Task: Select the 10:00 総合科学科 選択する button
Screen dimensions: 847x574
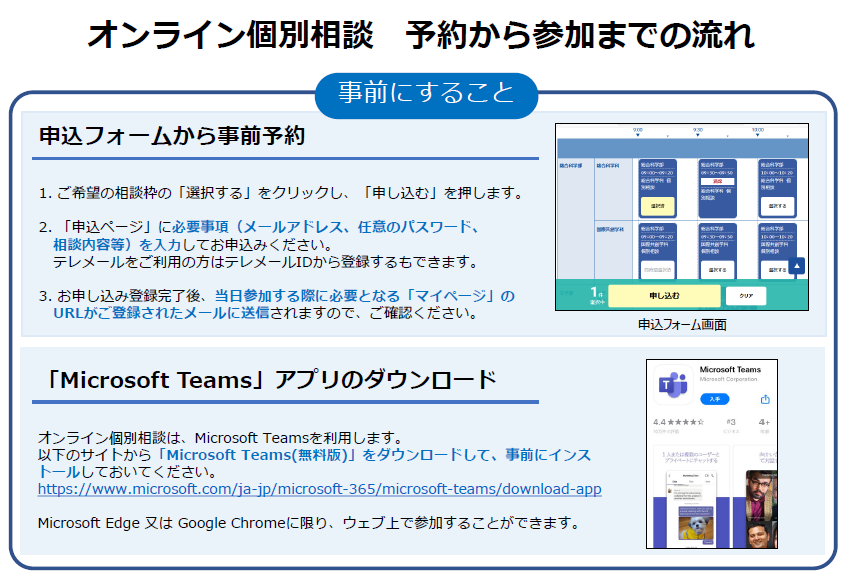Action: point(777,205)
